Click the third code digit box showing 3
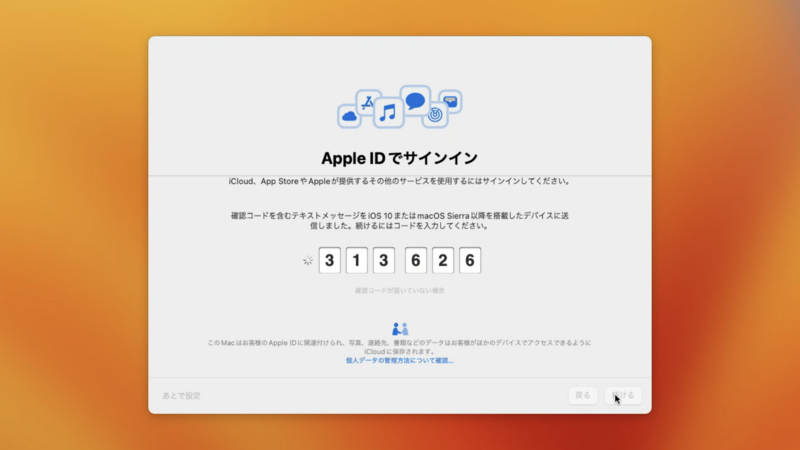This screenshot has height=450, width=800. tap(384, 260)
